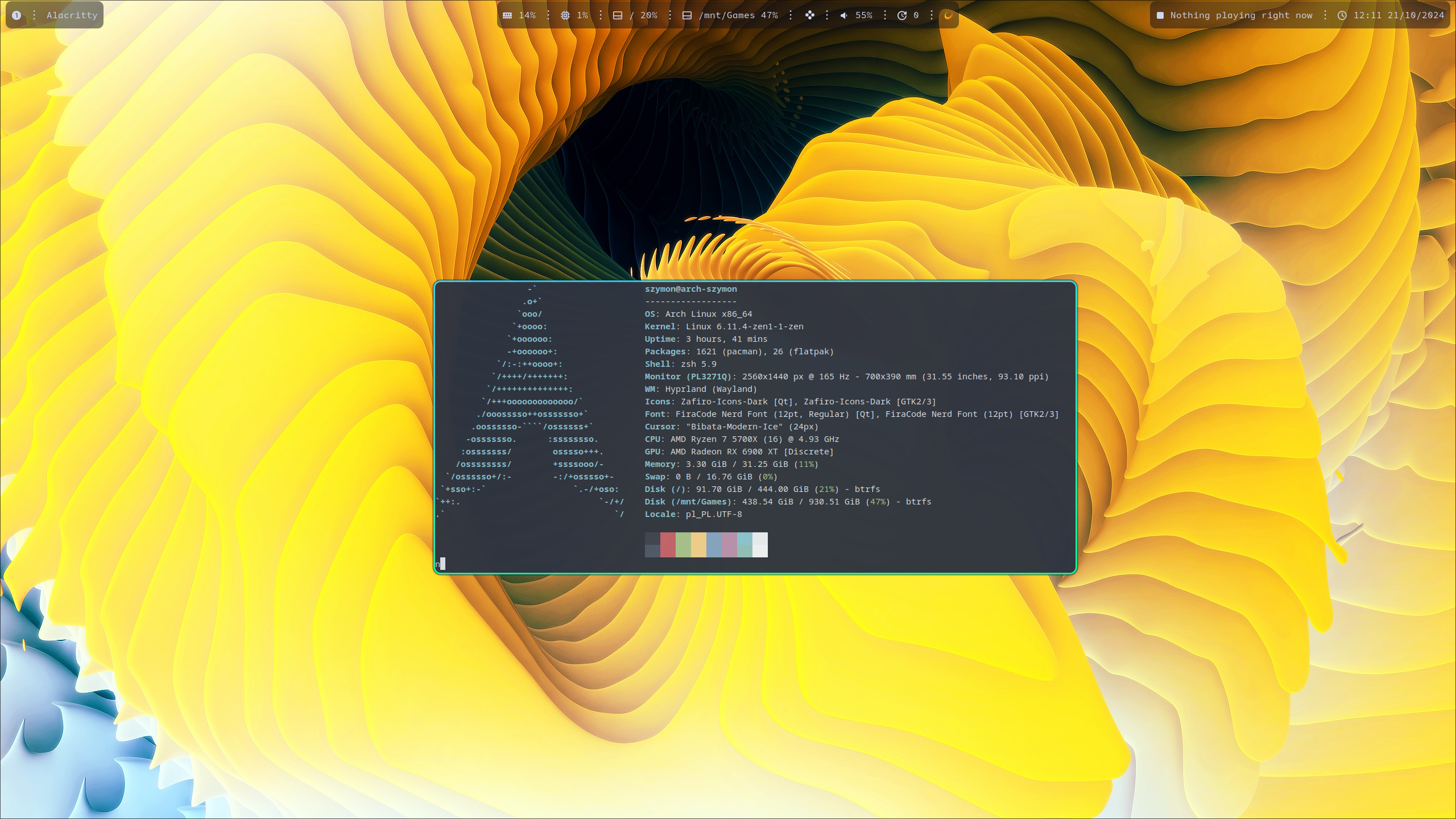Click the CPU: AMD Ryzen 7 5700X line

tap(742, 439)
